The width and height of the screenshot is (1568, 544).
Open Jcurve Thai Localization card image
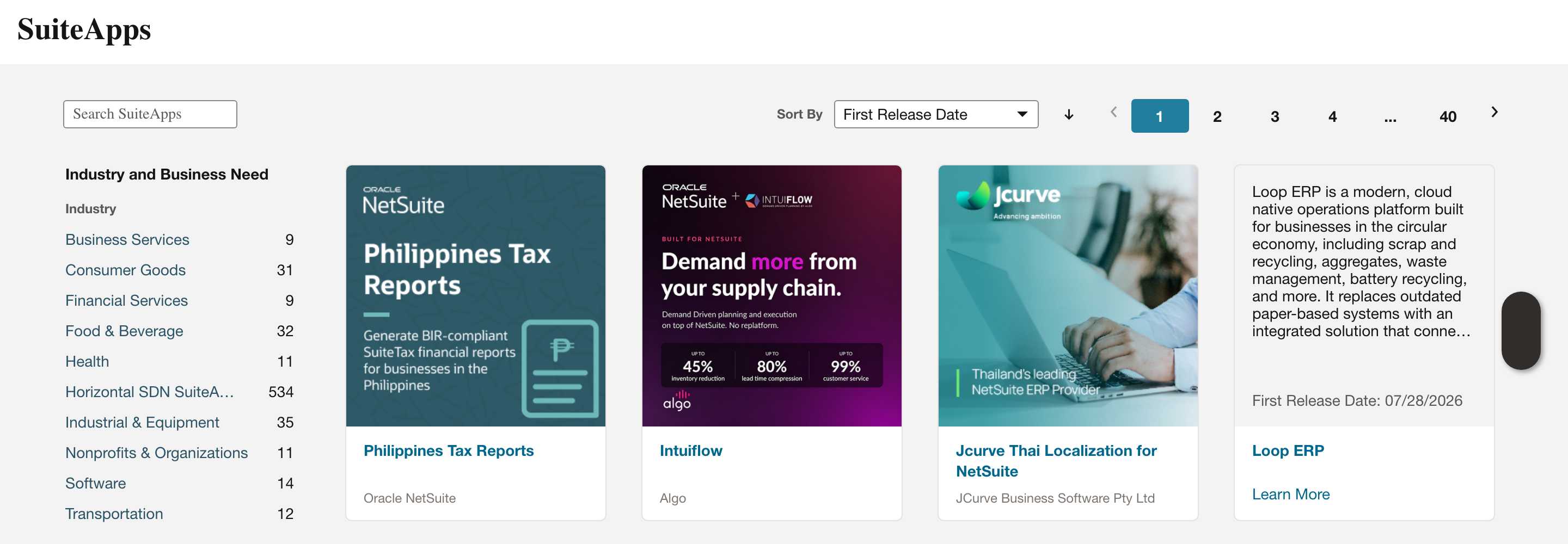click(x=1068, y=296)
